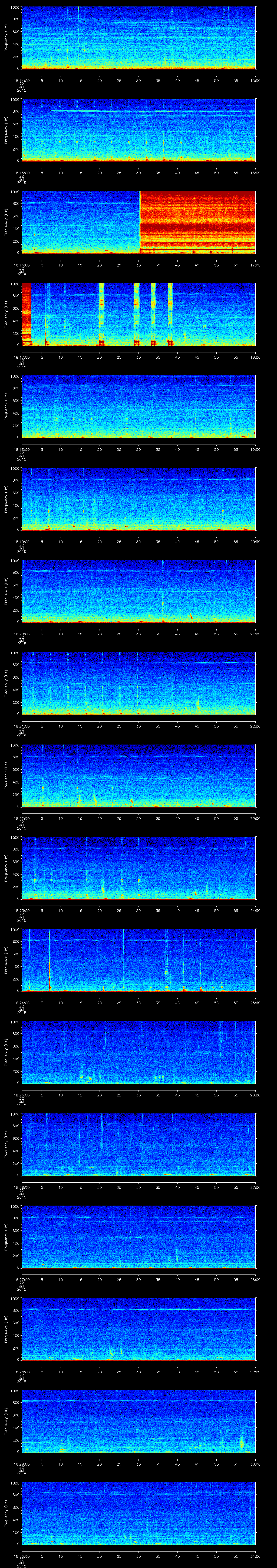Click the "18:25:00" start time label
Image resolution: width=277 pixels, height=1568 pixels.
click(x=21, y=1095)
